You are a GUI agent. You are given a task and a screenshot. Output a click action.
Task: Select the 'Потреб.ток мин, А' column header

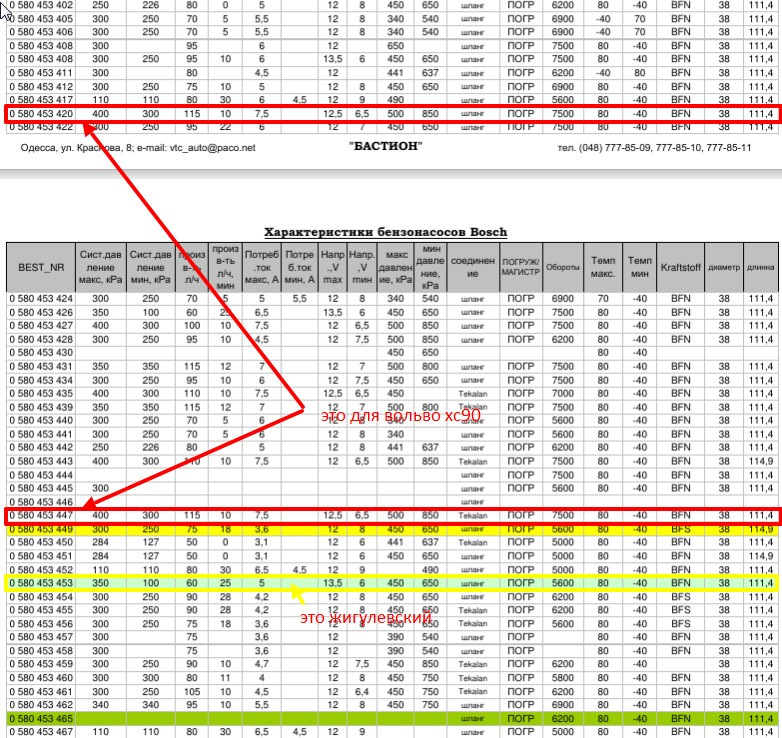pos(300,267)
